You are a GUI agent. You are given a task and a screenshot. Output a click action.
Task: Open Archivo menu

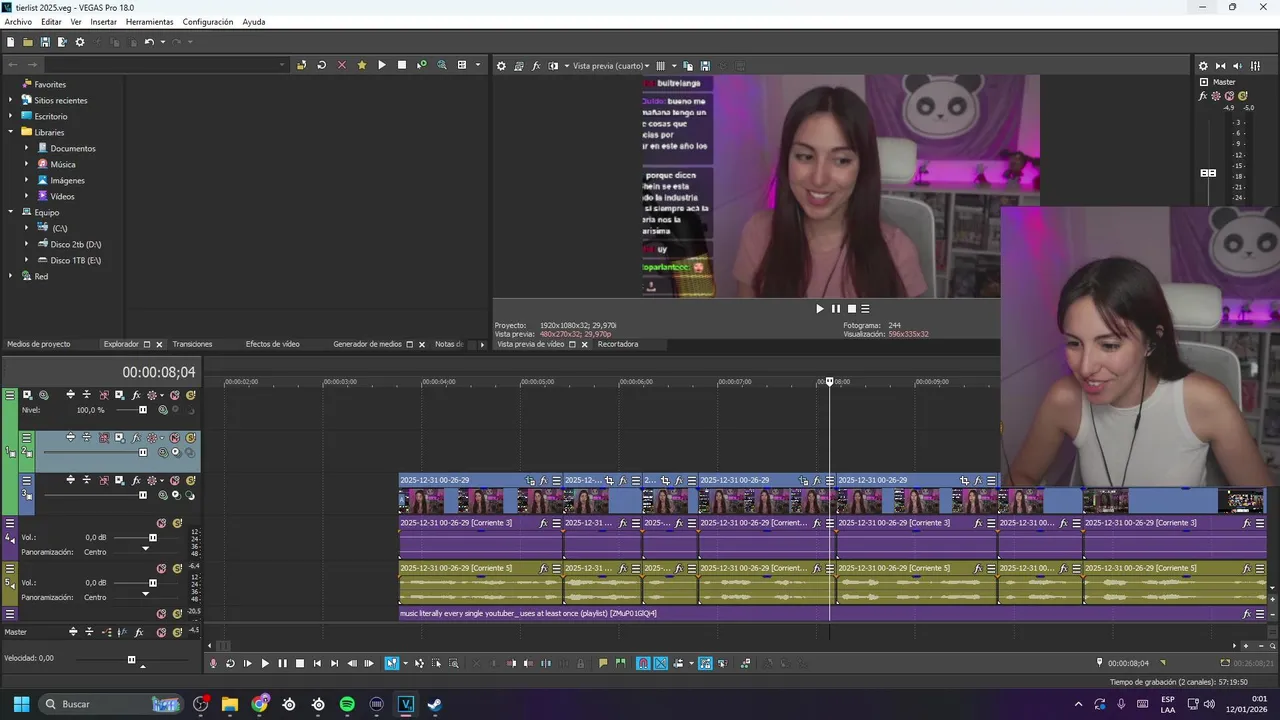18,22
